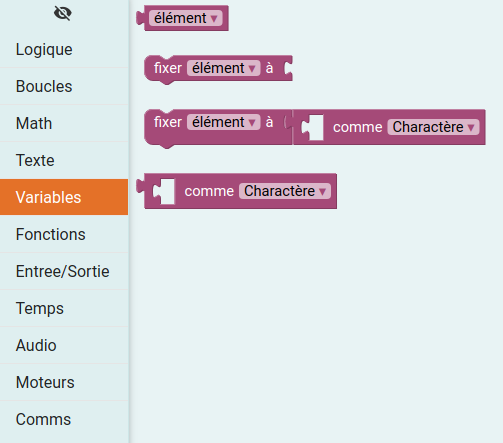Select the Temps category
Screen dimensions: 503x443
tap(64, 308)
